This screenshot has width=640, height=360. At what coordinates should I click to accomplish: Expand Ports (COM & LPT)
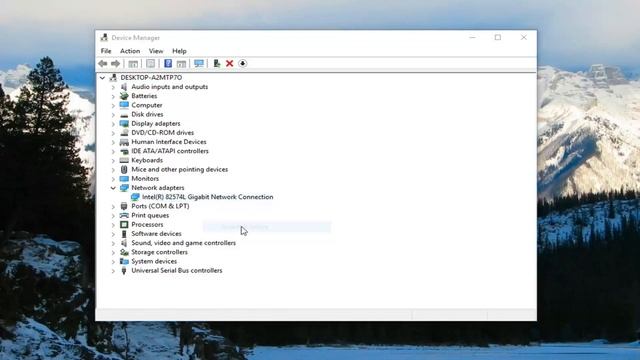pos(113,207)
